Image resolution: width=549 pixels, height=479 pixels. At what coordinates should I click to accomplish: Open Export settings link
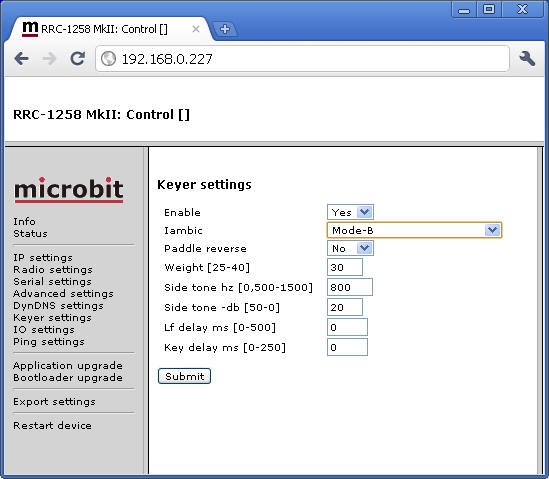click(x=54, y=402)
